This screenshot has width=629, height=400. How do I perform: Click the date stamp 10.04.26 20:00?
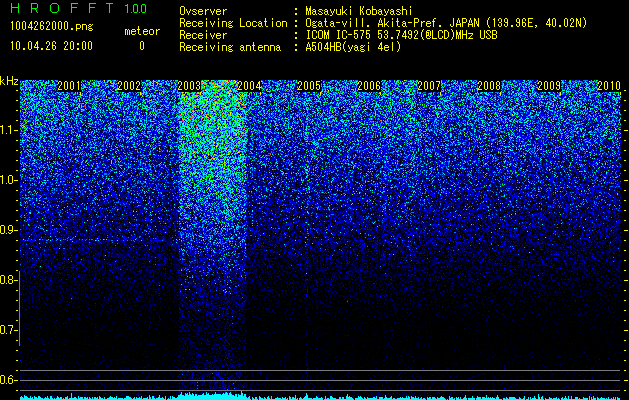[x=51, y=46]
